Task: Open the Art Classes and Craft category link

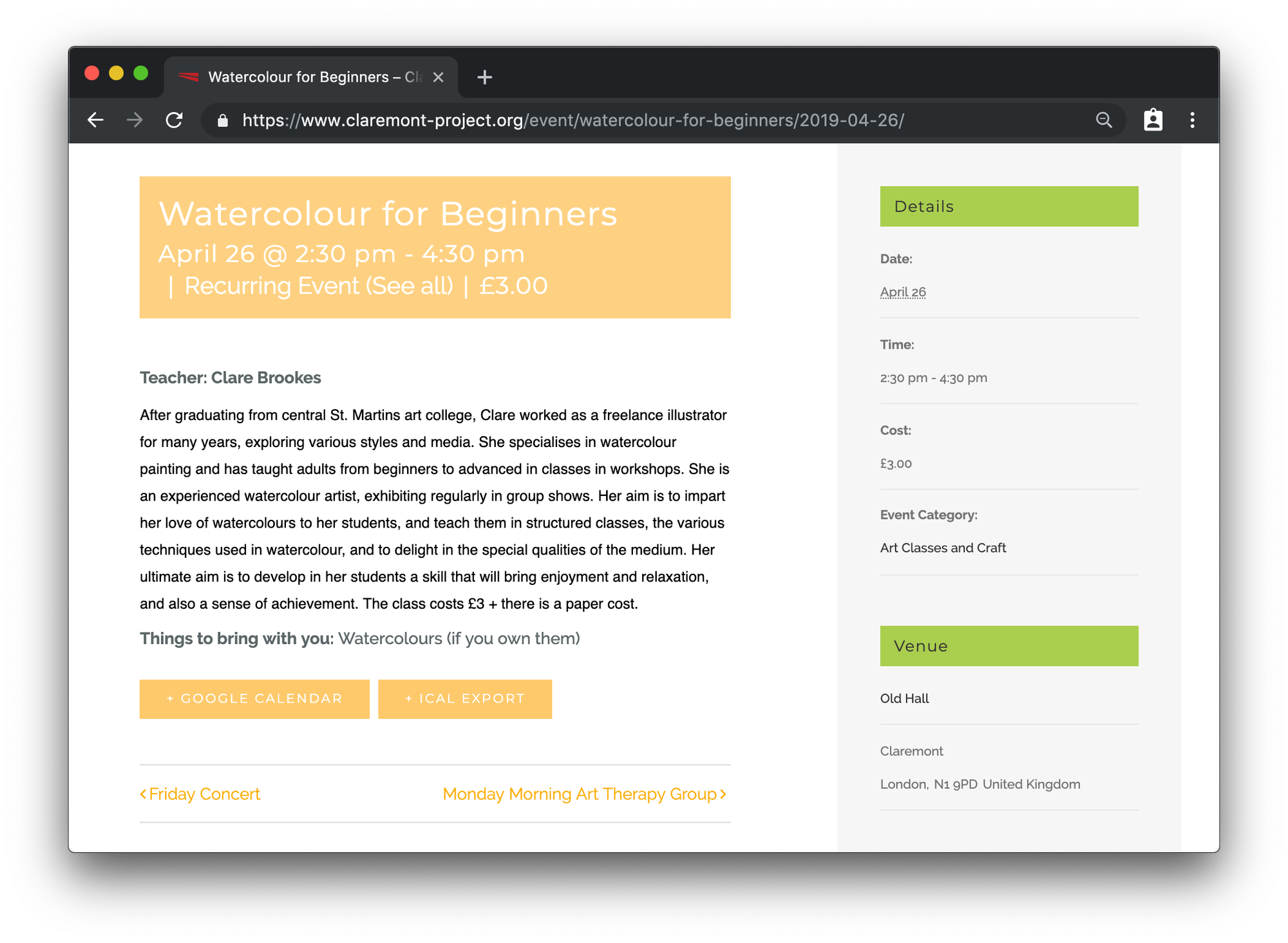Action: point(943,548)
